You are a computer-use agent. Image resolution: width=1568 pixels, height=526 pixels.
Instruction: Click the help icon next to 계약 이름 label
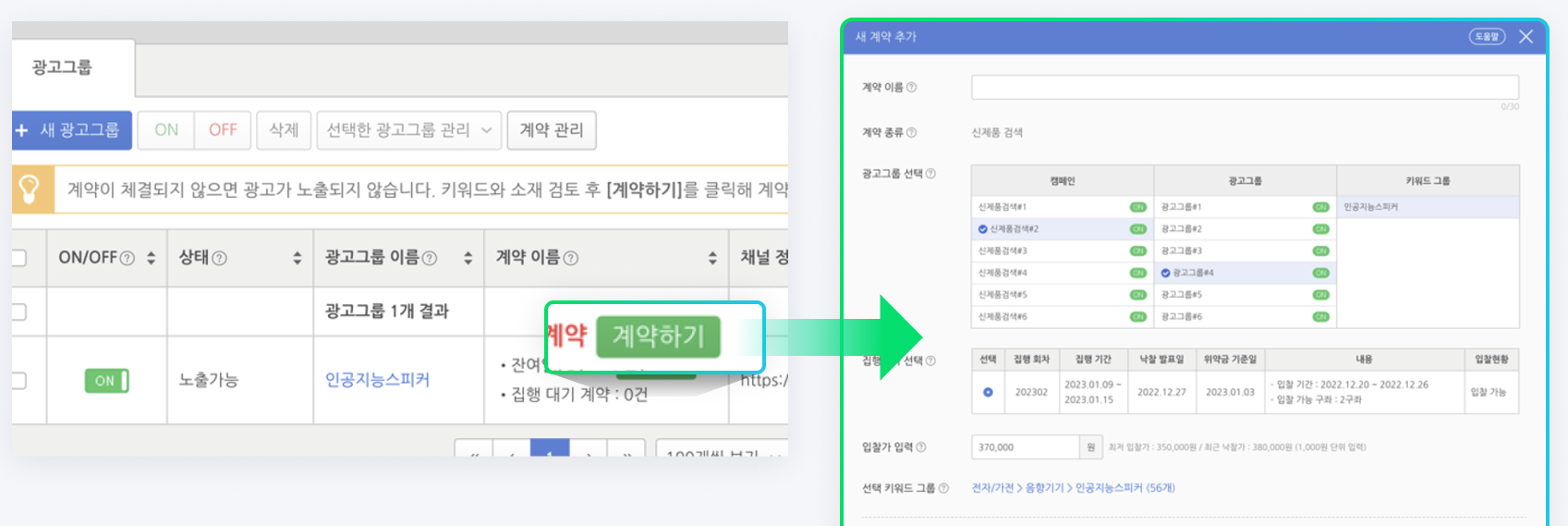click(x=912, y=88)
